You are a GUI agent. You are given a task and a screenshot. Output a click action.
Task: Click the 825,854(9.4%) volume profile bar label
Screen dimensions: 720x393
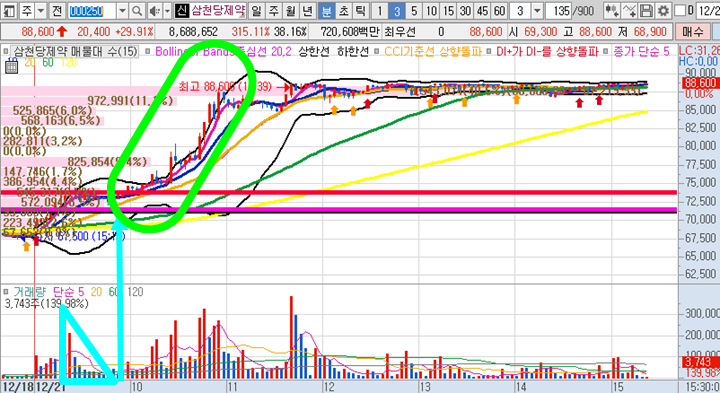pos(108,162)
